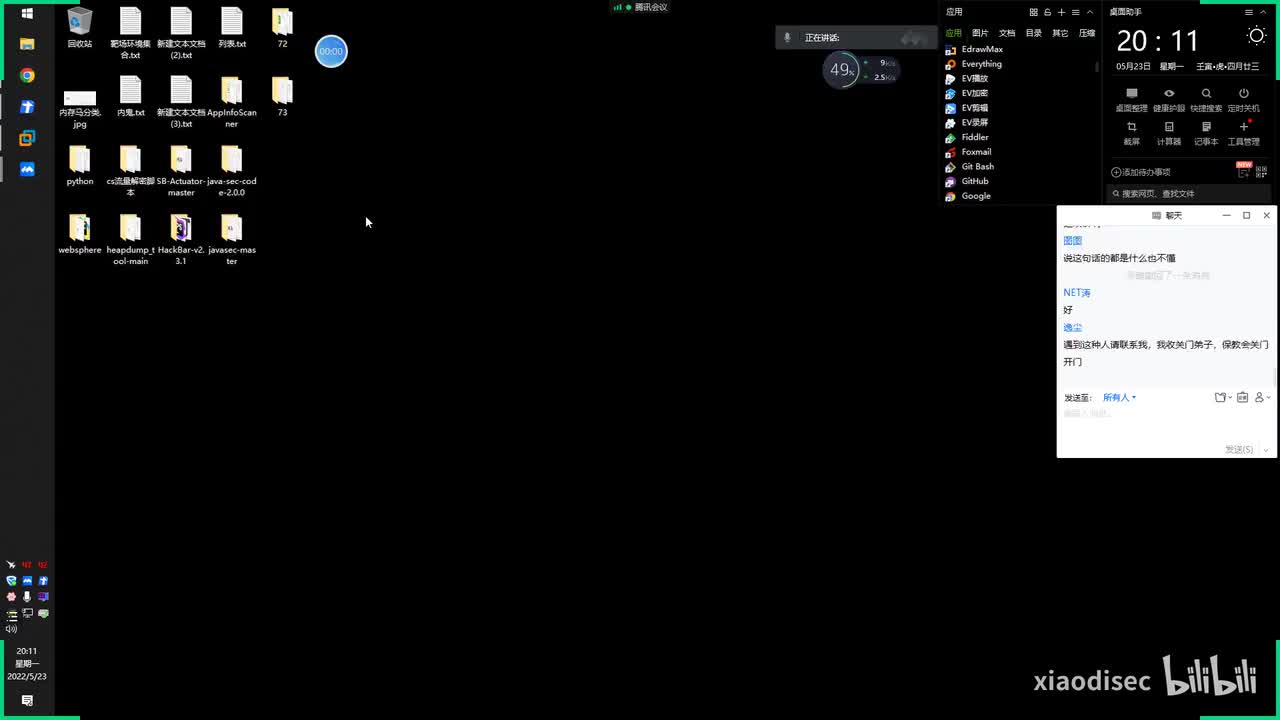Open 新建文本文档 (3).txt on desktop
Image resolution: width=1280 pixels, height=720 pixels.
181,102
